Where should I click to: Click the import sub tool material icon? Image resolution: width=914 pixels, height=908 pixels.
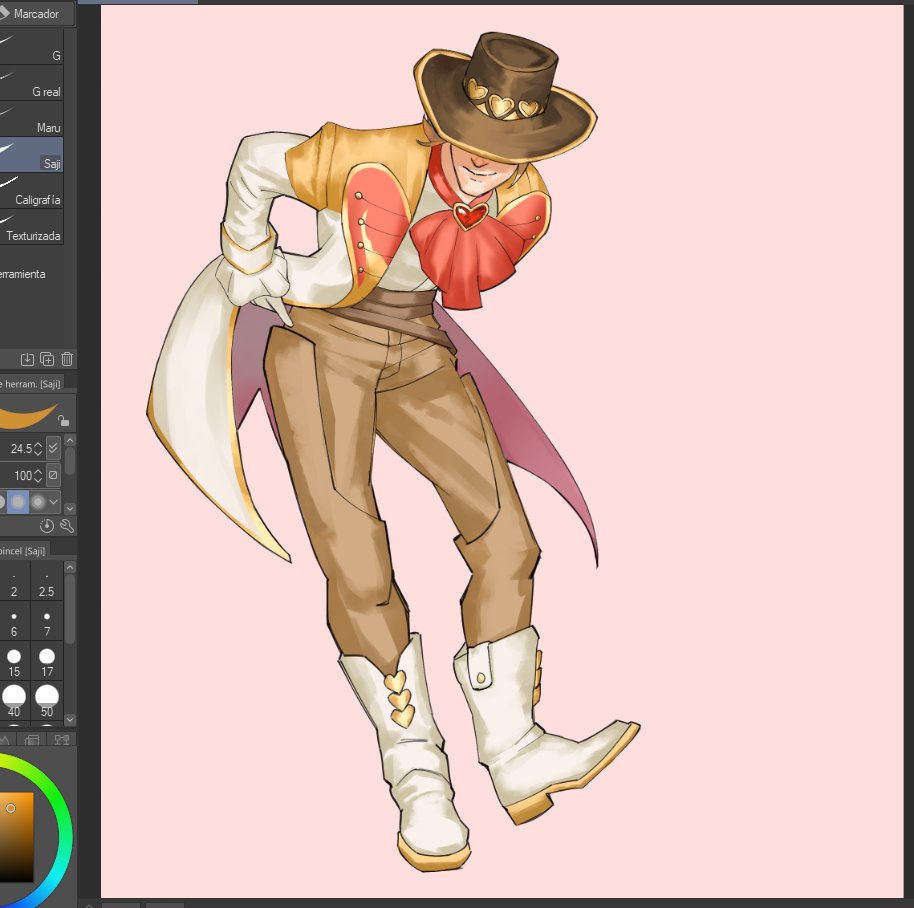tap(27, 359)
